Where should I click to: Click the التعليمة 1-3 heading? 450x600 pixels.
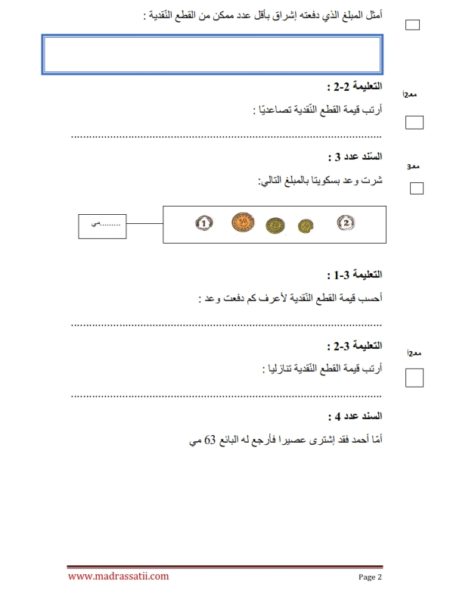click(354, 274)
